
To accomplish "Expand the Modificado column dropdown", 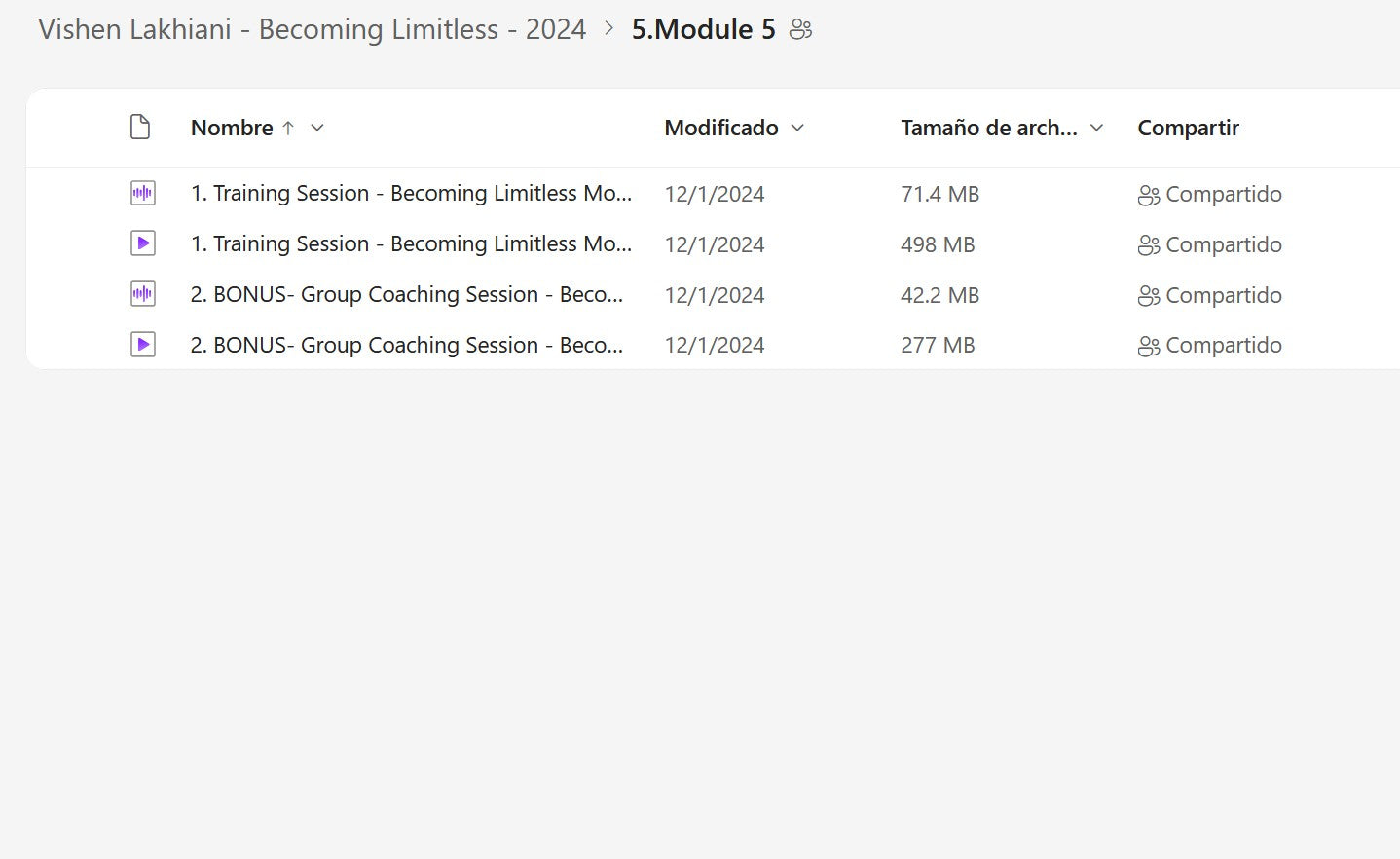I will point(797,128).
